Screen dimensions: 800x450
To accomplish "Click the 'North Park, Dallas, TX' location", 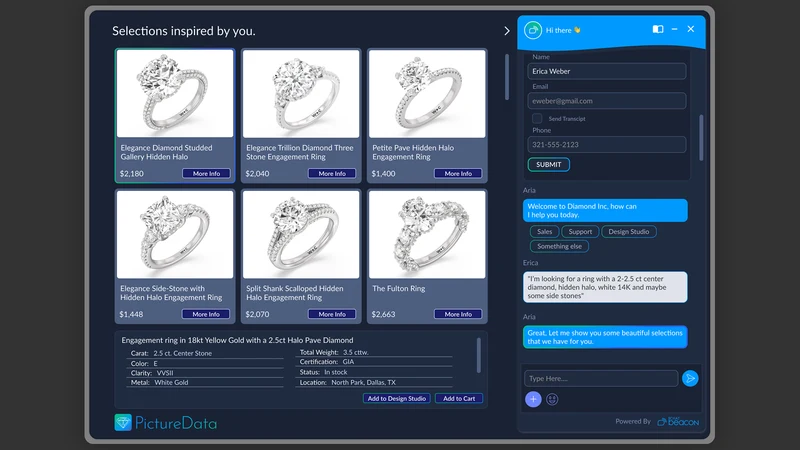I will point(363,382).
